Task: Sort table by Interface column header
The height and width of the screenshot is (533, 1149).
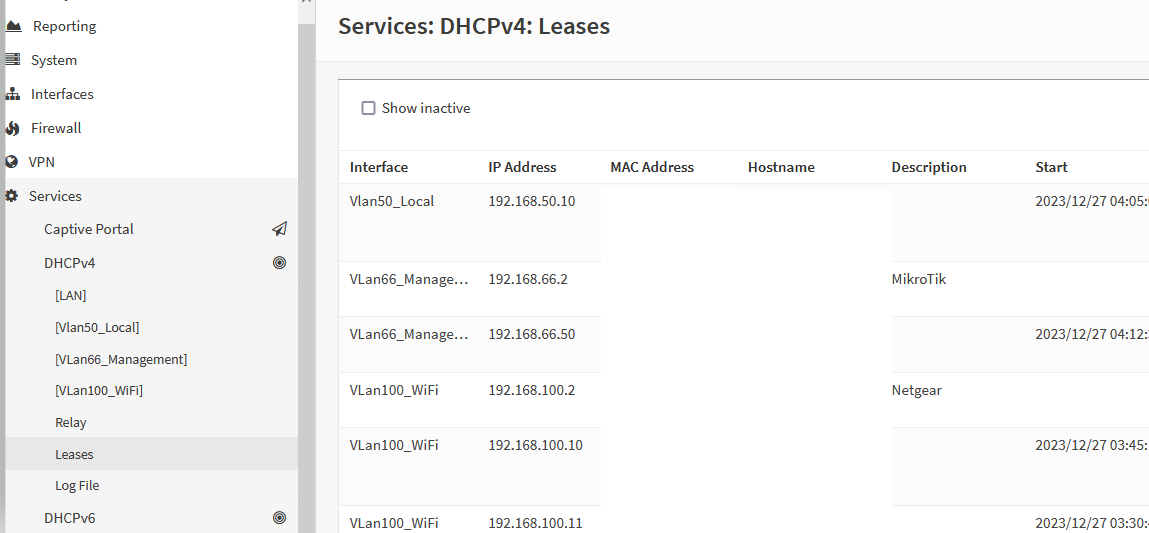Action: click(379, 167)
